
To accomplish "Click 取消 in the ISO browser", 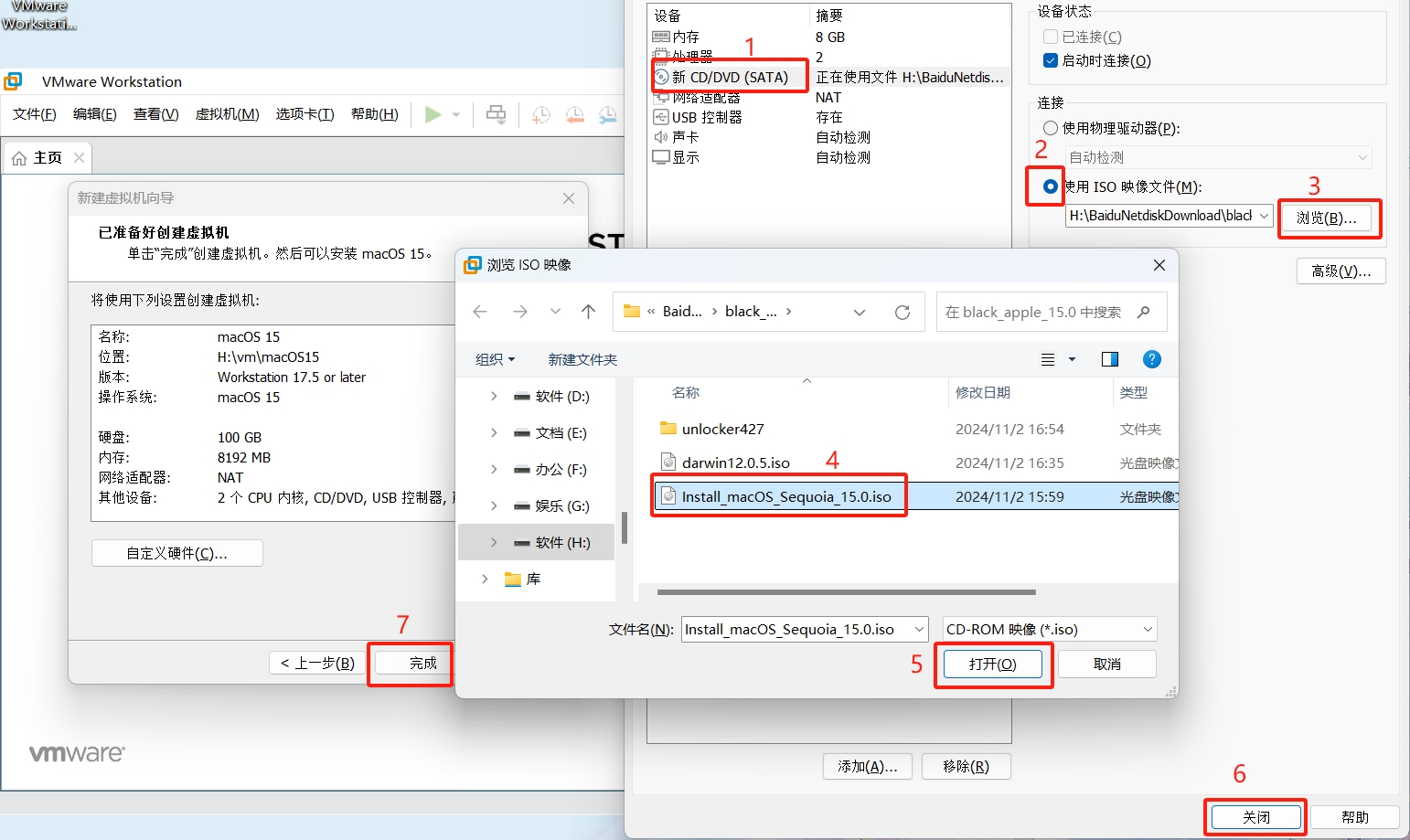I will click(x=1106, y=664).
